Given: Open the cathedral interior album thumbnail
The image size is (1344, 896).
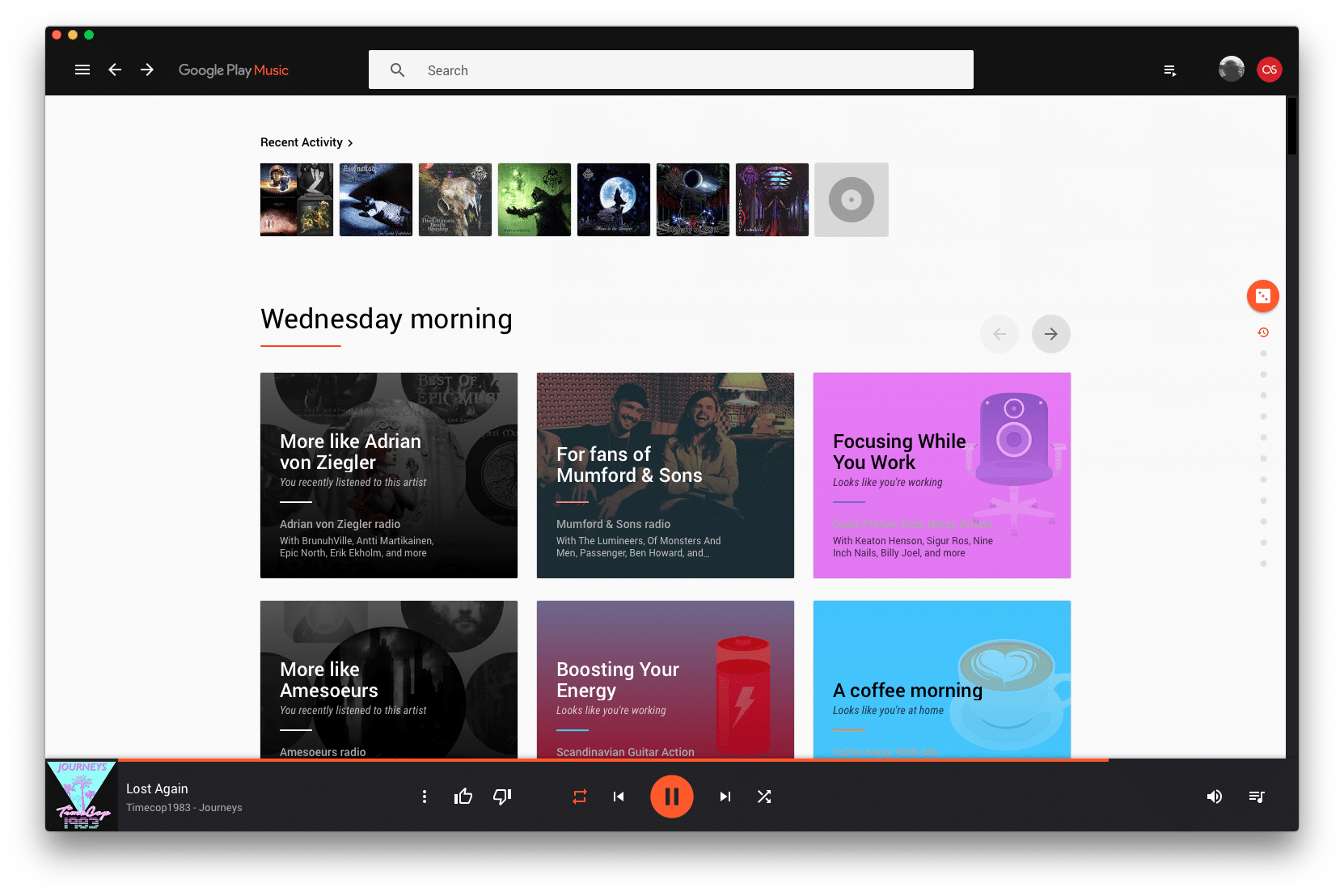Looking at the screenshot, I should [772, 200].
